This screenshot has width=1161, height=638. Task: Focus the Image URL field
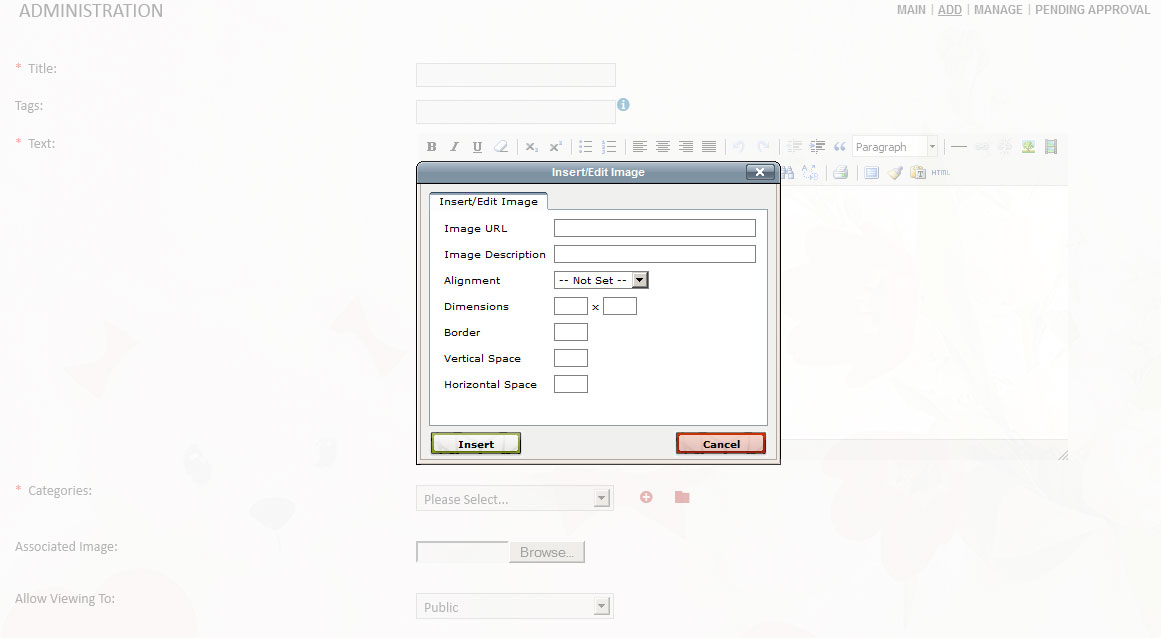click(655, 228)
